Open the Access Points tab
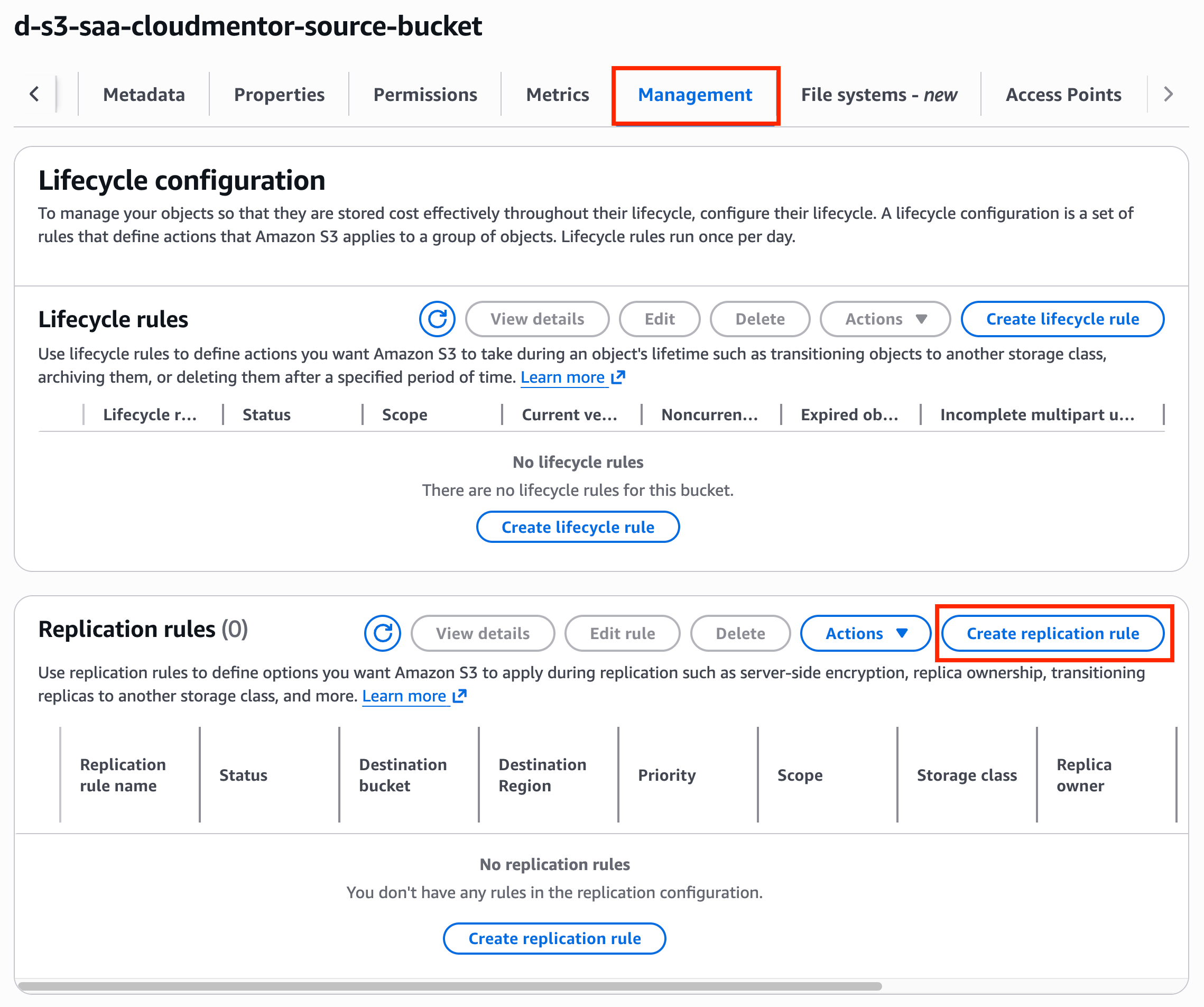 tap(1063, 95)
